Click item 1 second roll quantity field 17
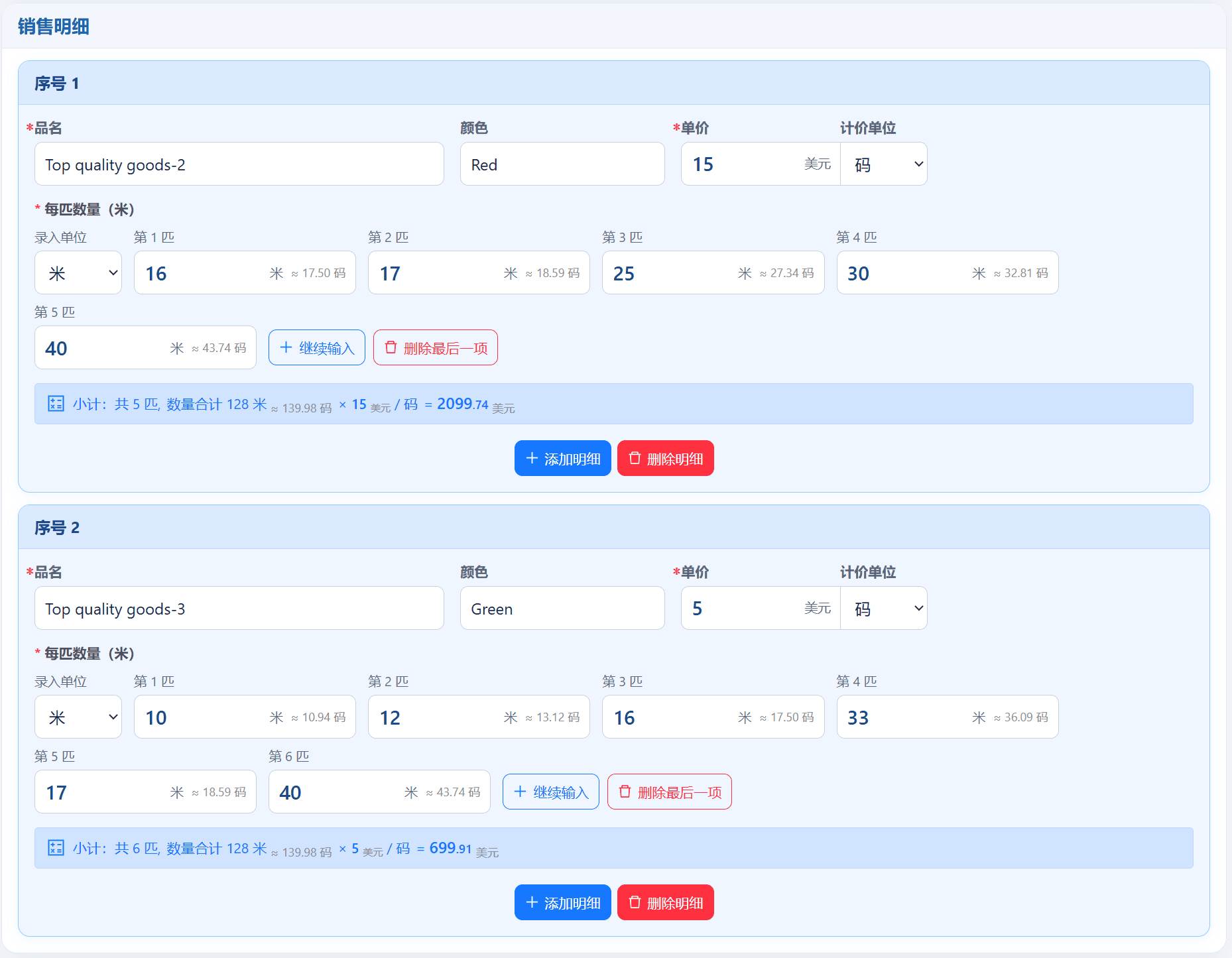Screen dimensions: 1232x958 click(x=479, y=272)
